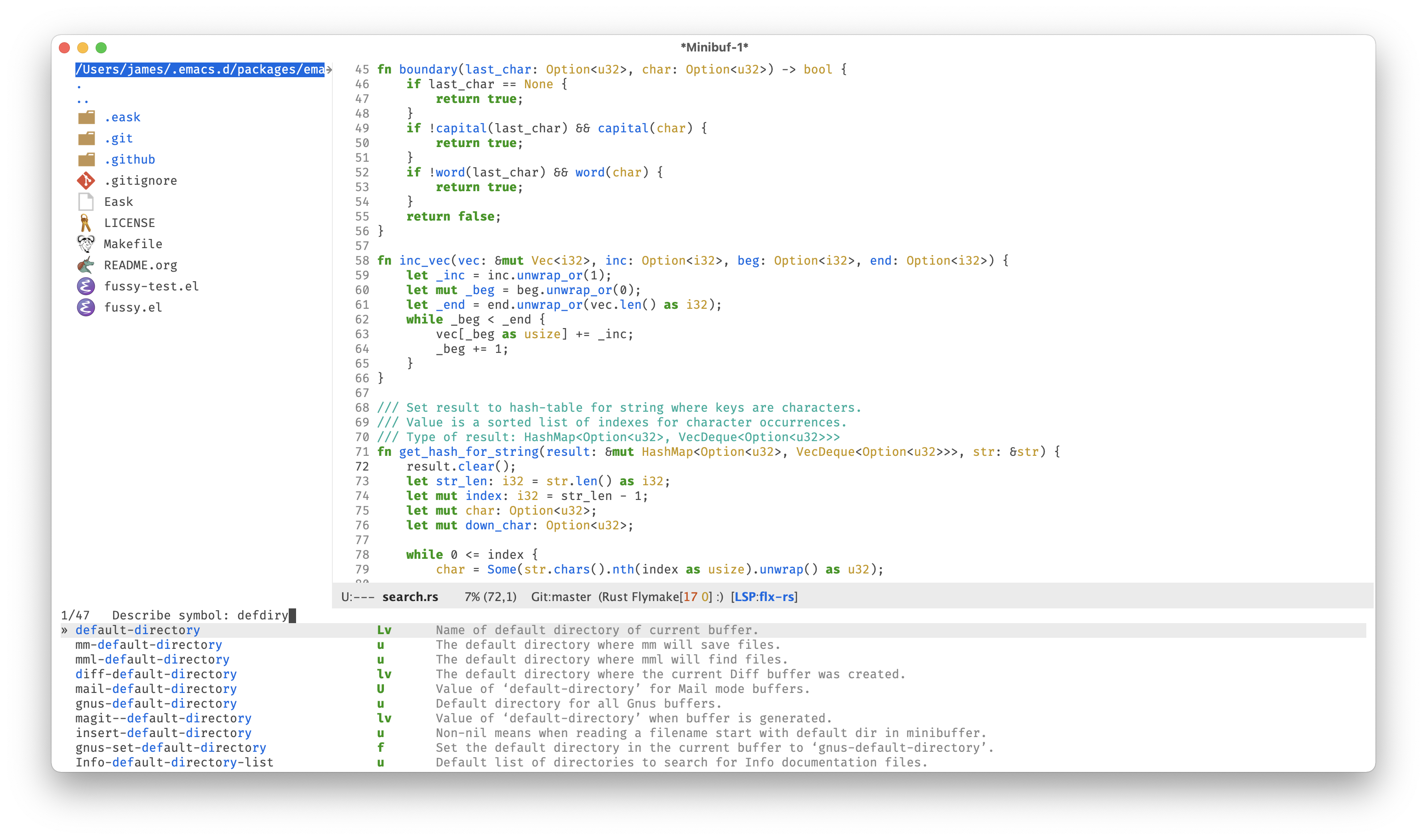Click the .github folder icon
This screenshot has width=1427, height=840.
coord(86,159)
